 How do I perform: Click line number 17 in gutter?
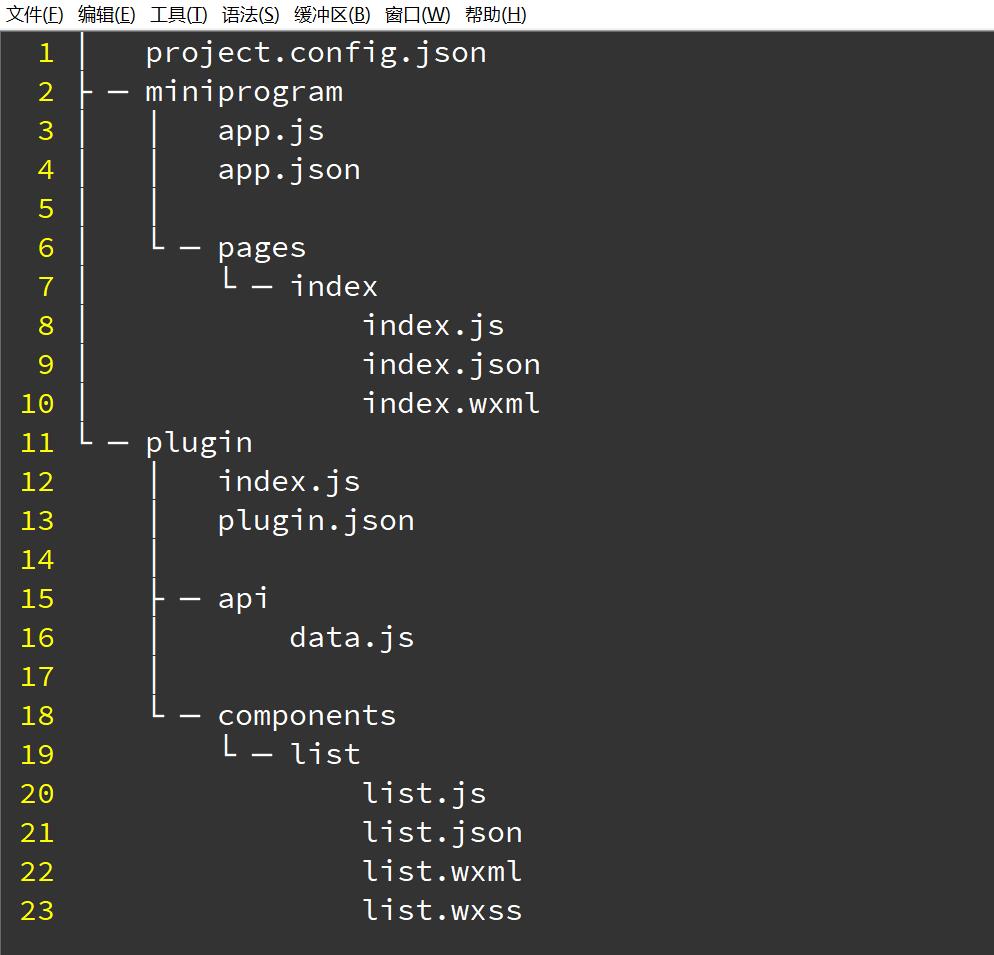coord(37,677)
